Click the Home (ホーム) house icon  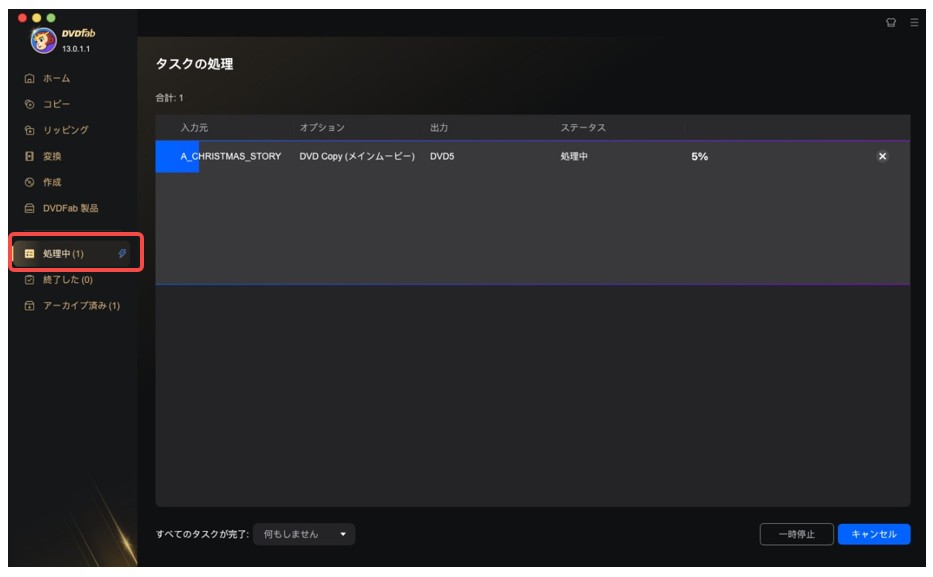tap(29, 79)
